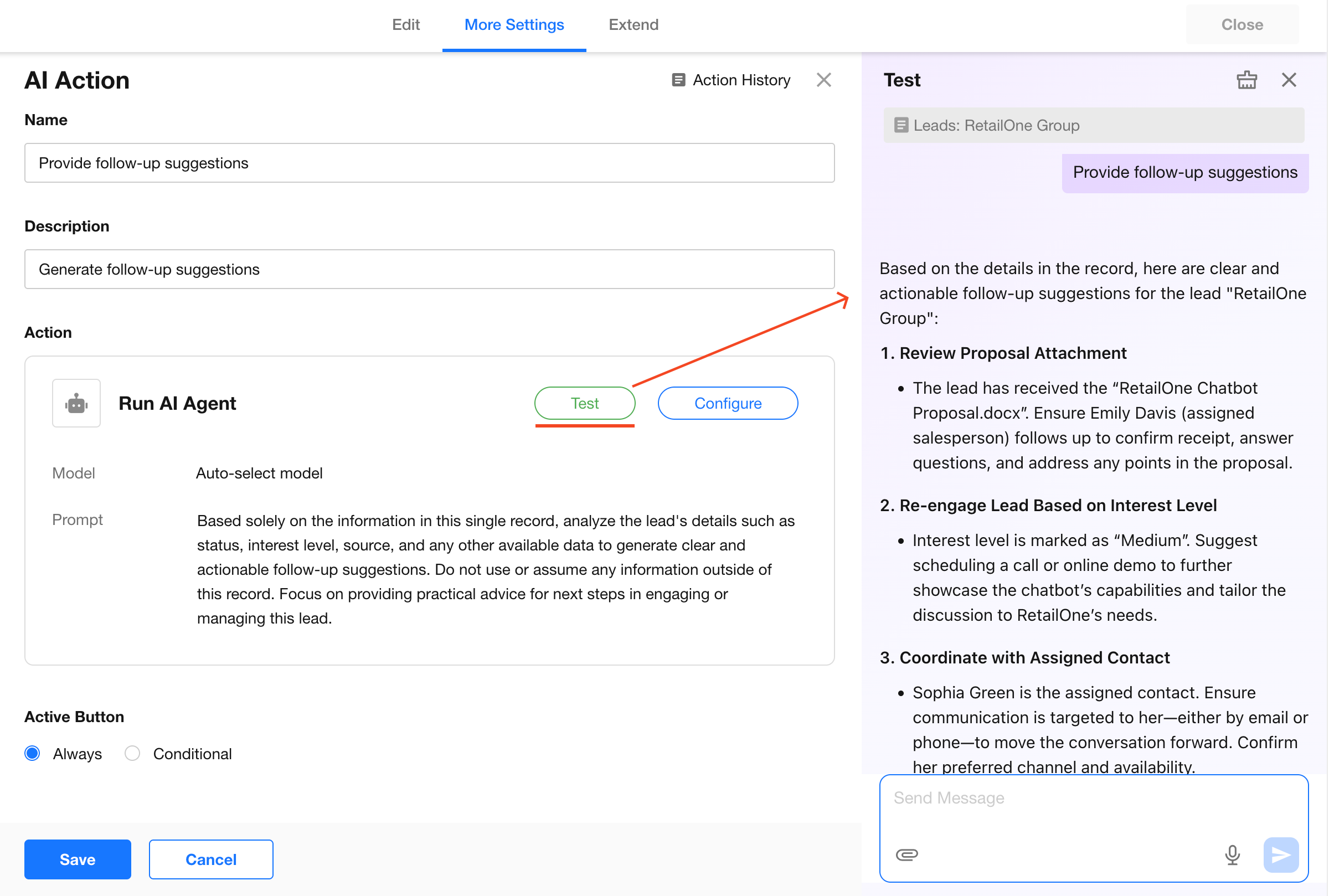This screenshot has width=1329, height=896.
Task: Switch to the Edit tab
Action: [406, 24]
